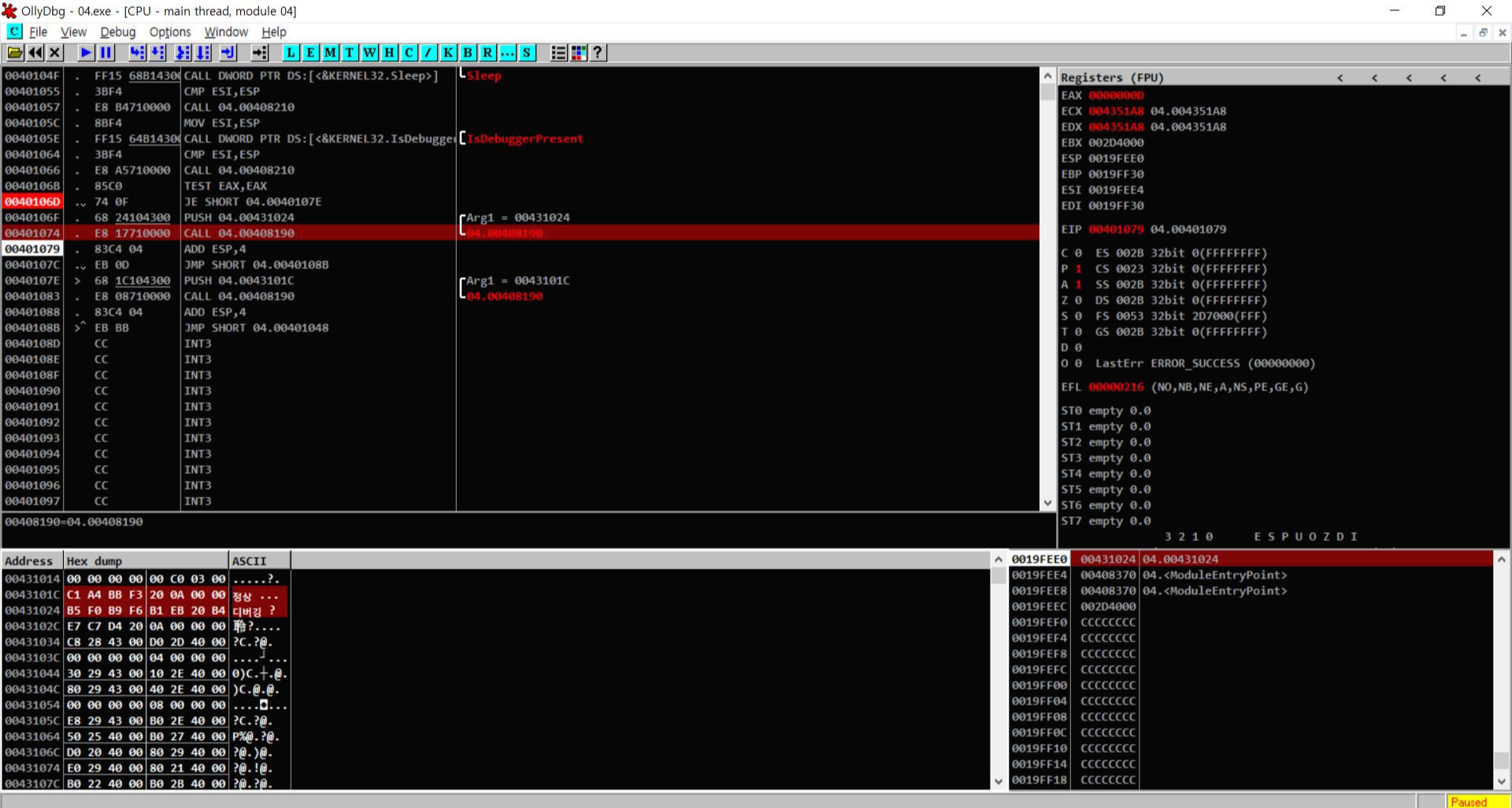Open appearance colors options icon
Viewport: 1512px width, 808px height.
[x=578, y=53]
